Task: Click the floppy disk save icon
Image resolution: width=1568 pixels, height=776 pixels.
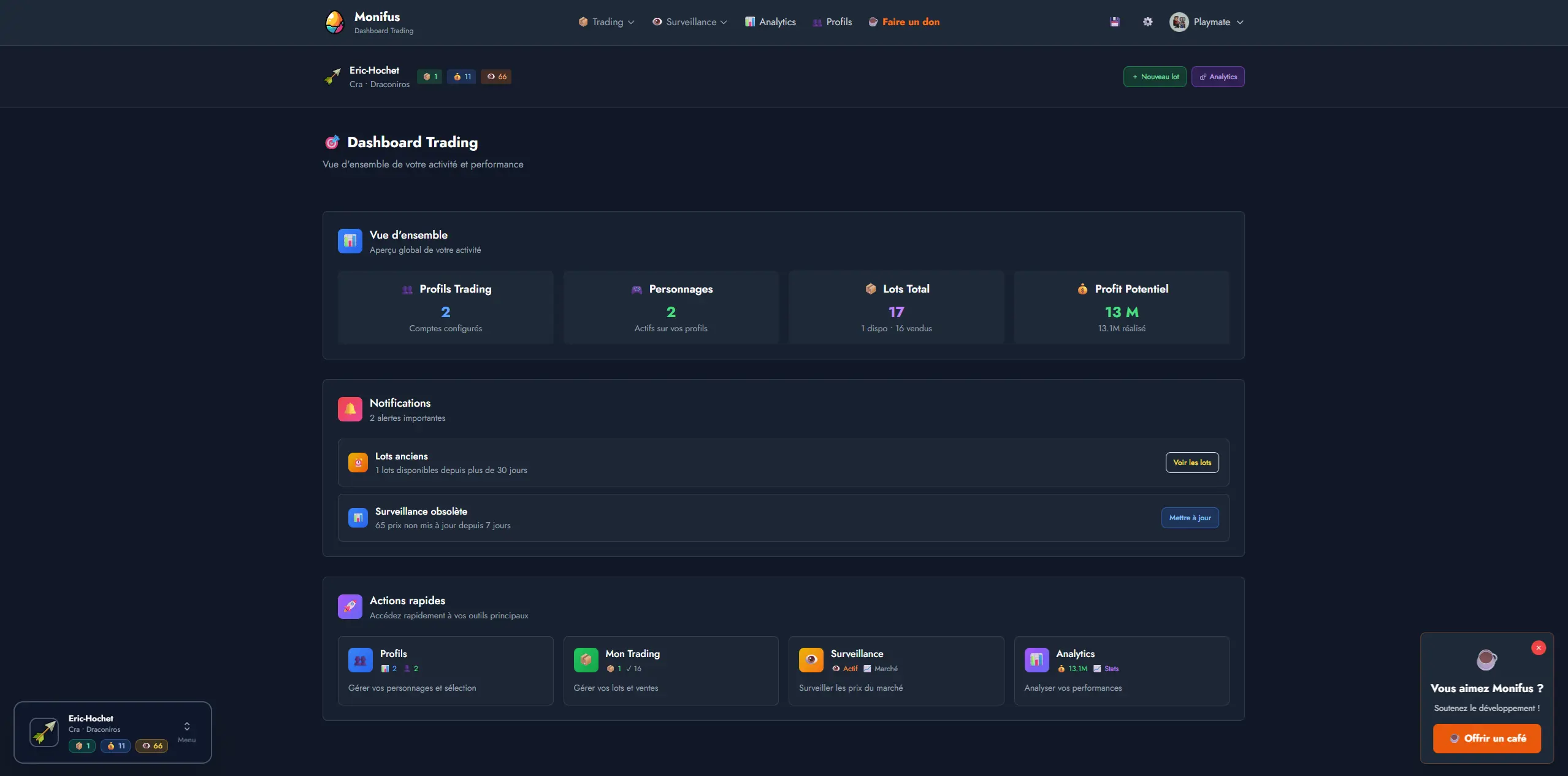Action: pos(1115,21)
